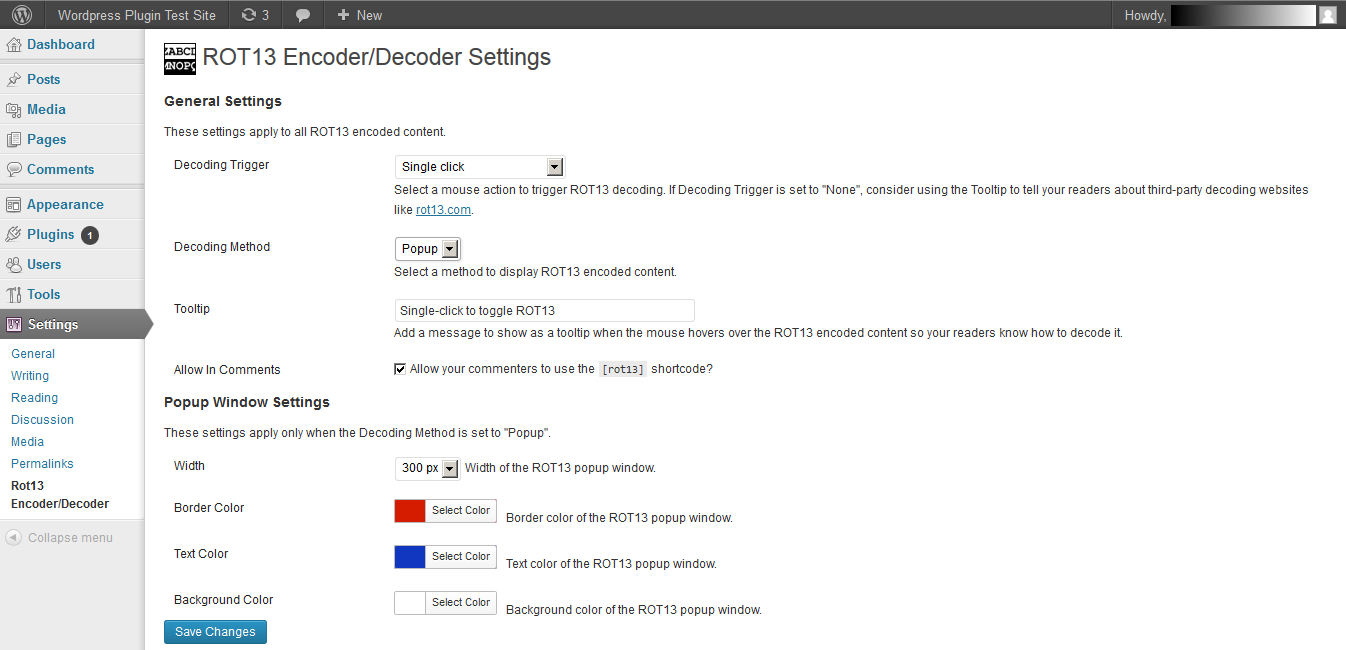Click the red Border Color swatch
The image size is (1346, 650).
pos(410,510)
